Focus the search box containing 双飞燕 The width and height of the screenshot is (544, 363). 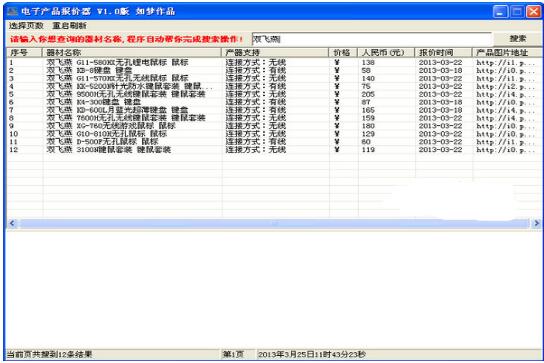coord(372,39)
